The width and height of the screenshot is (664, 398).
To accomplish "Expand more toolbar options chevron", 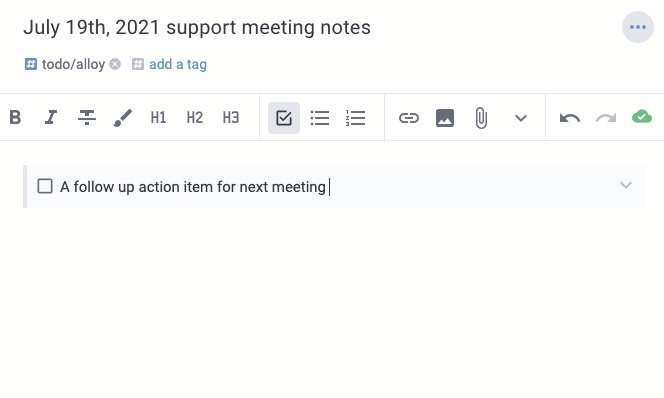I will pyautogui.click(x=521, y=118).
